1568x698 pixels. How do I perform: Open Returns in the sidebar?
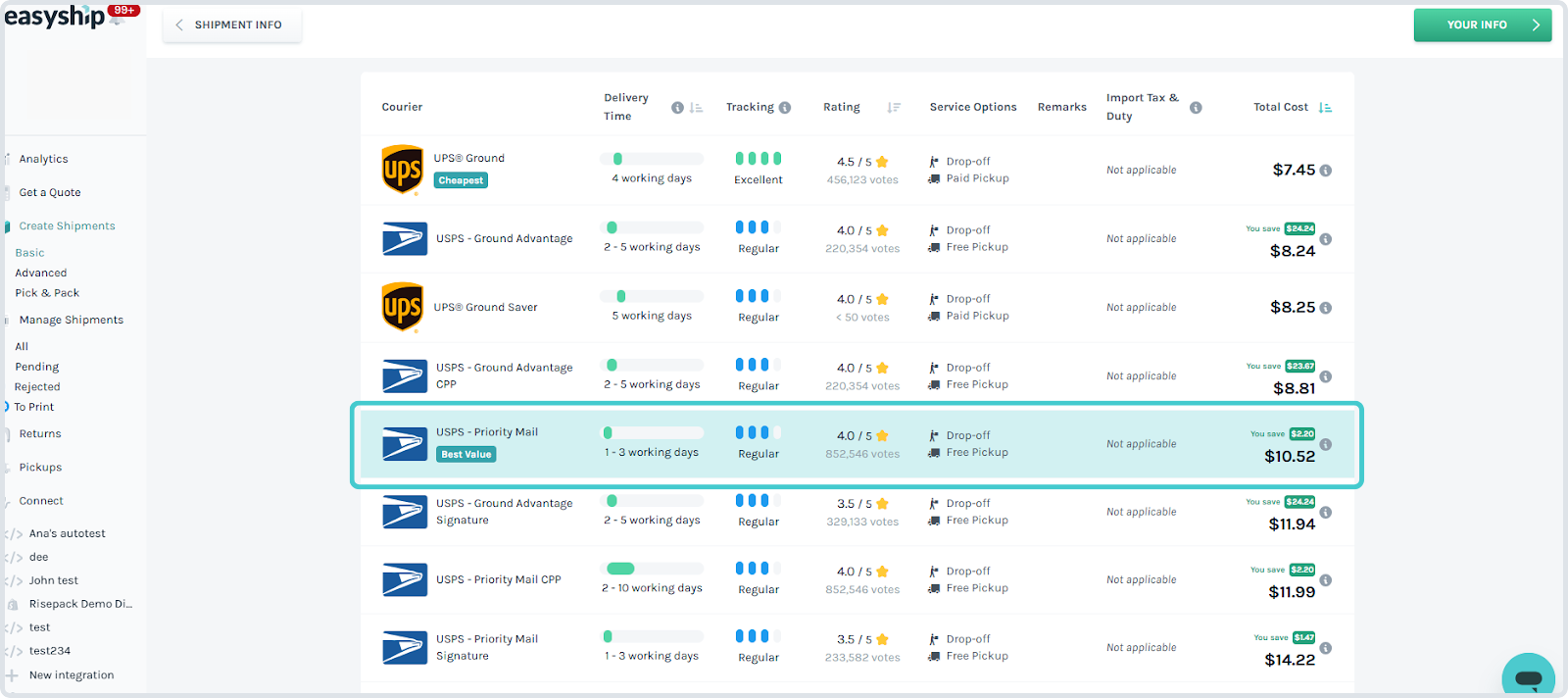(40, 434)
